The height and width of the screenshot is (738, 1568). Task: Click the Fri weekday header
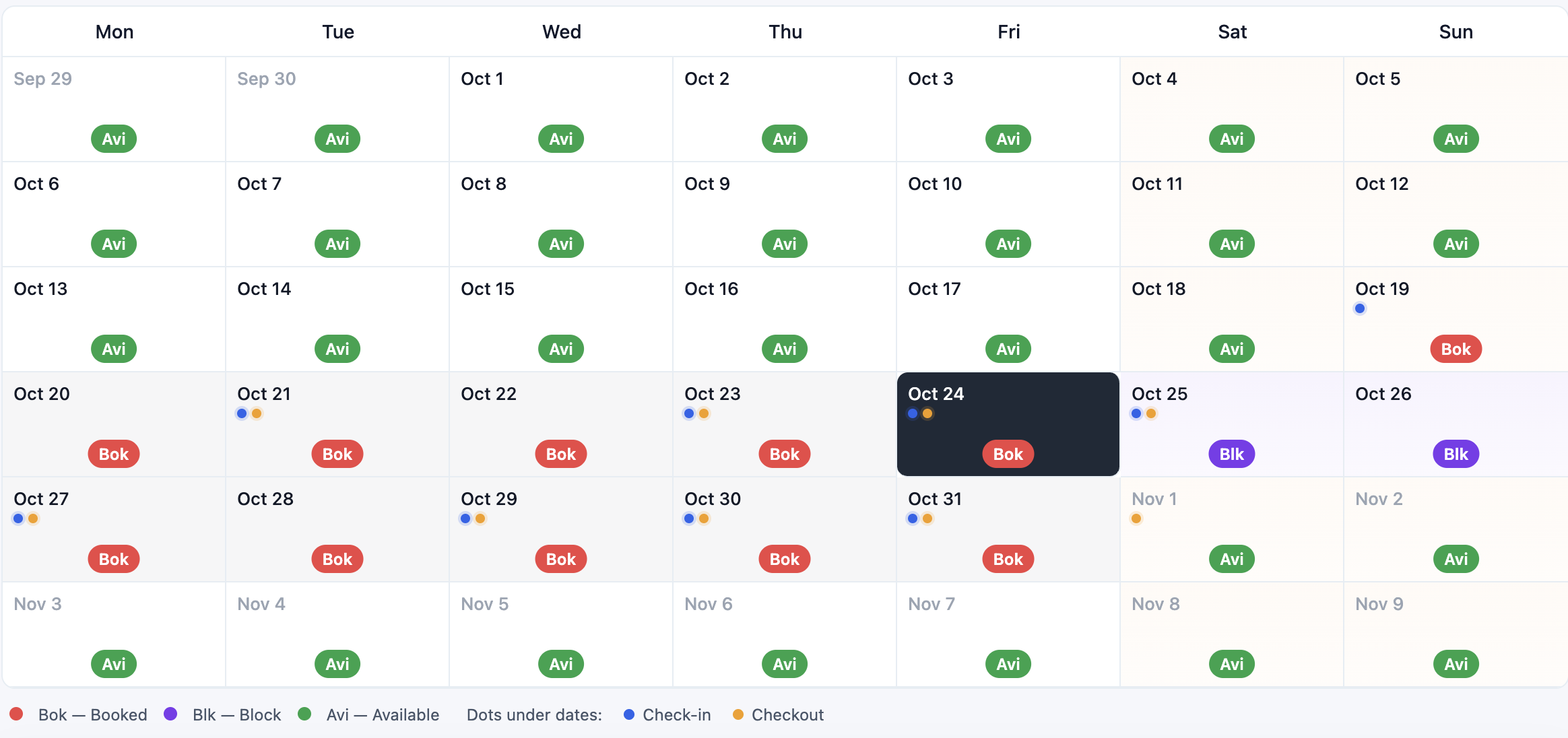1008,32
